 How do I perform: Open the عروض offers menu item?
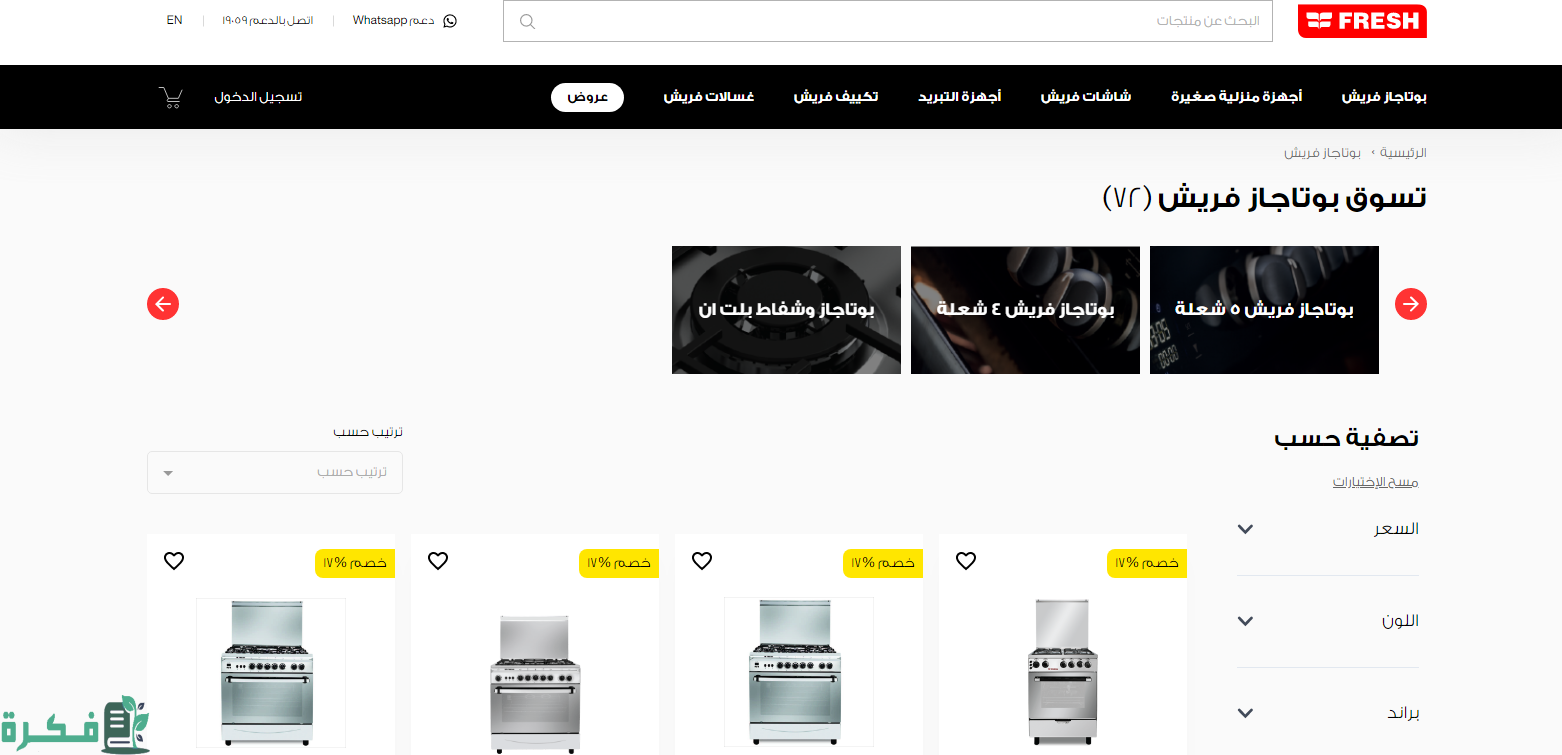click(588, 97)
